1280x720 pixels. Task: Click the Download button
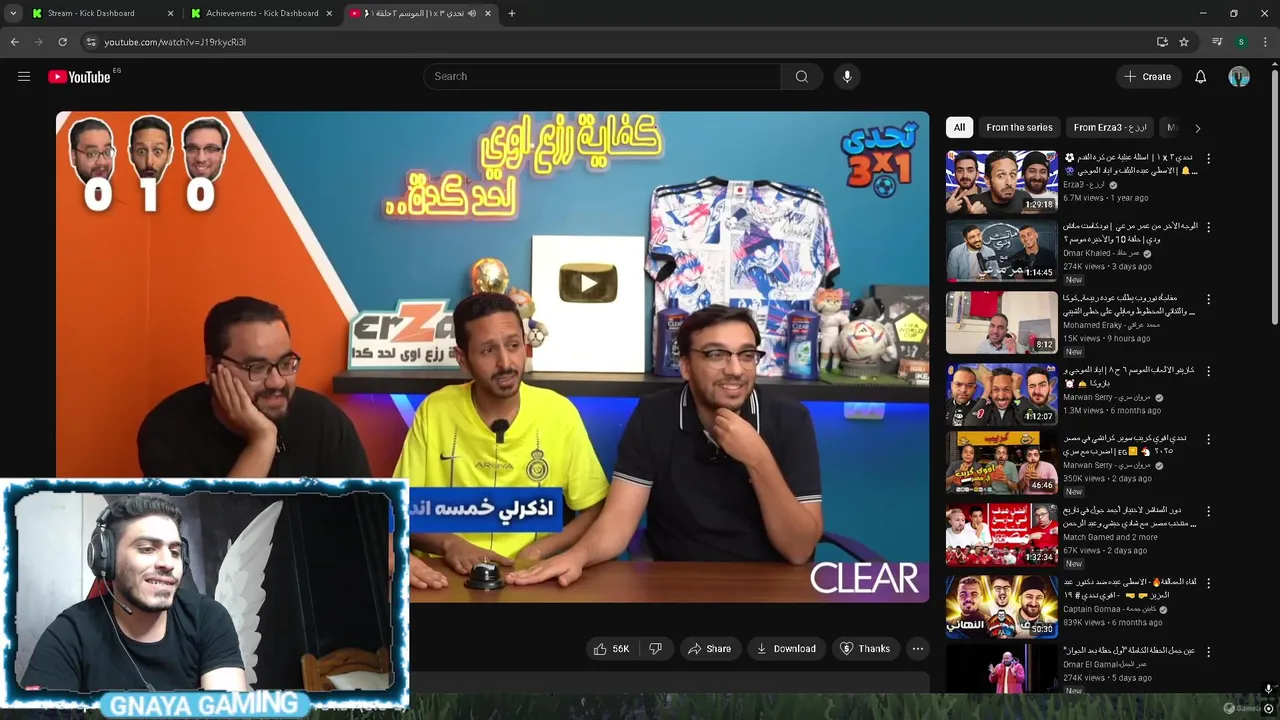click(786, 649)
